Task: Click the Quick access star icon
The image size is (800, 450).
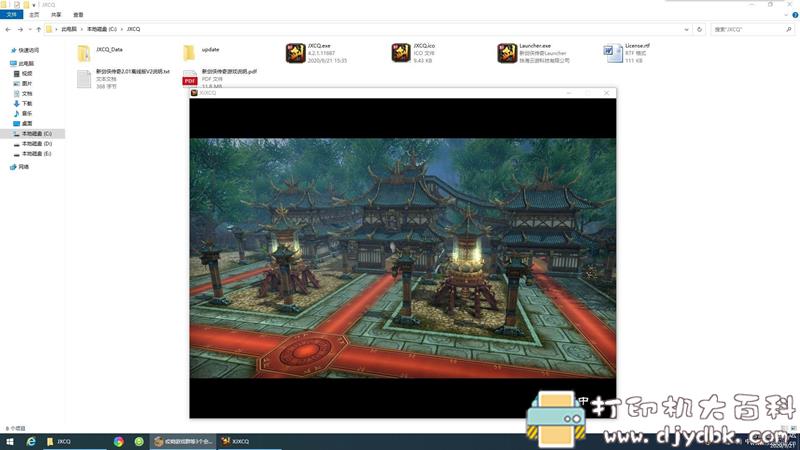Action: click(x=13, y=51)
